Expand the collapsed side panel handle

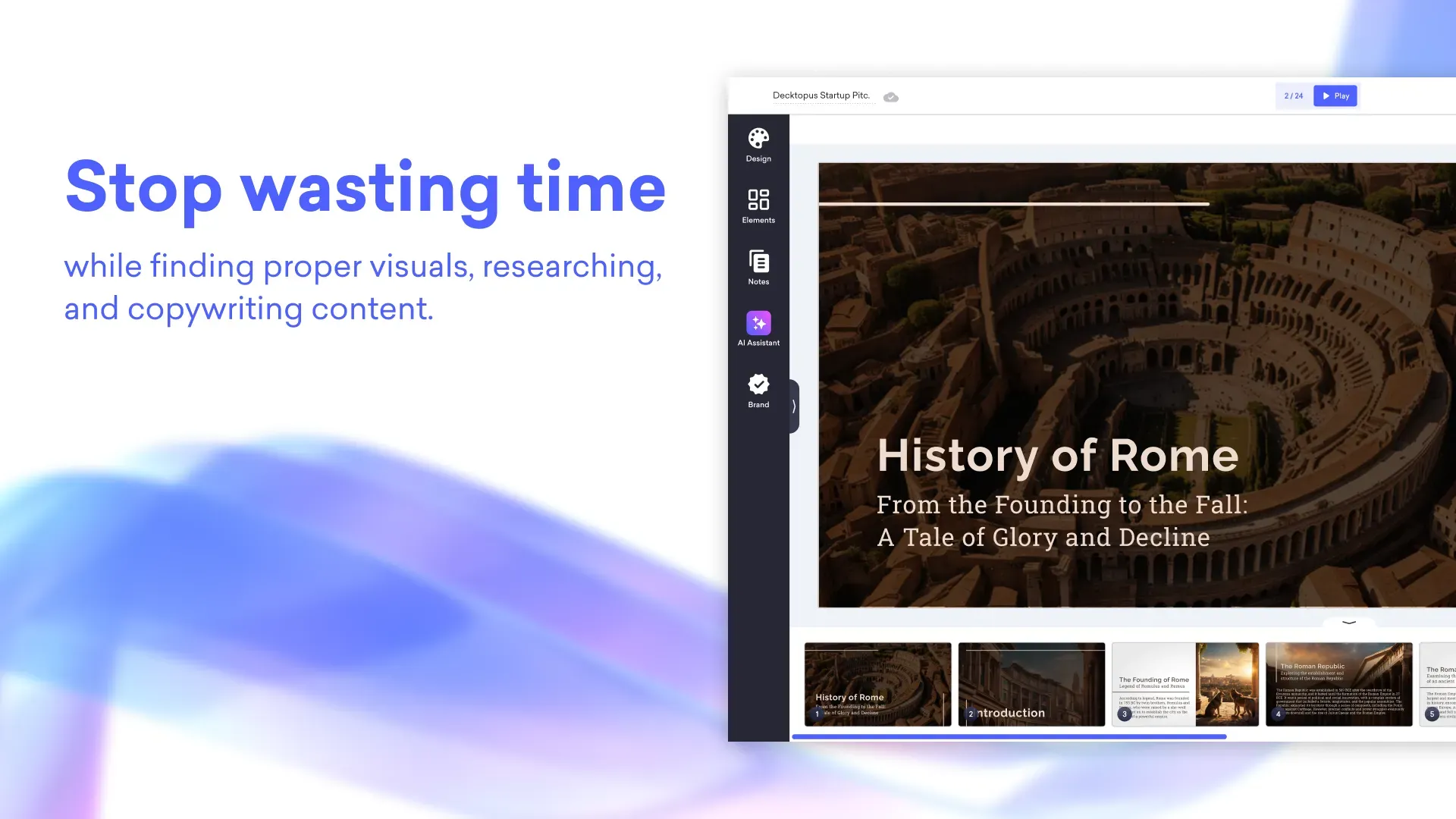click(x=794, y=406)
